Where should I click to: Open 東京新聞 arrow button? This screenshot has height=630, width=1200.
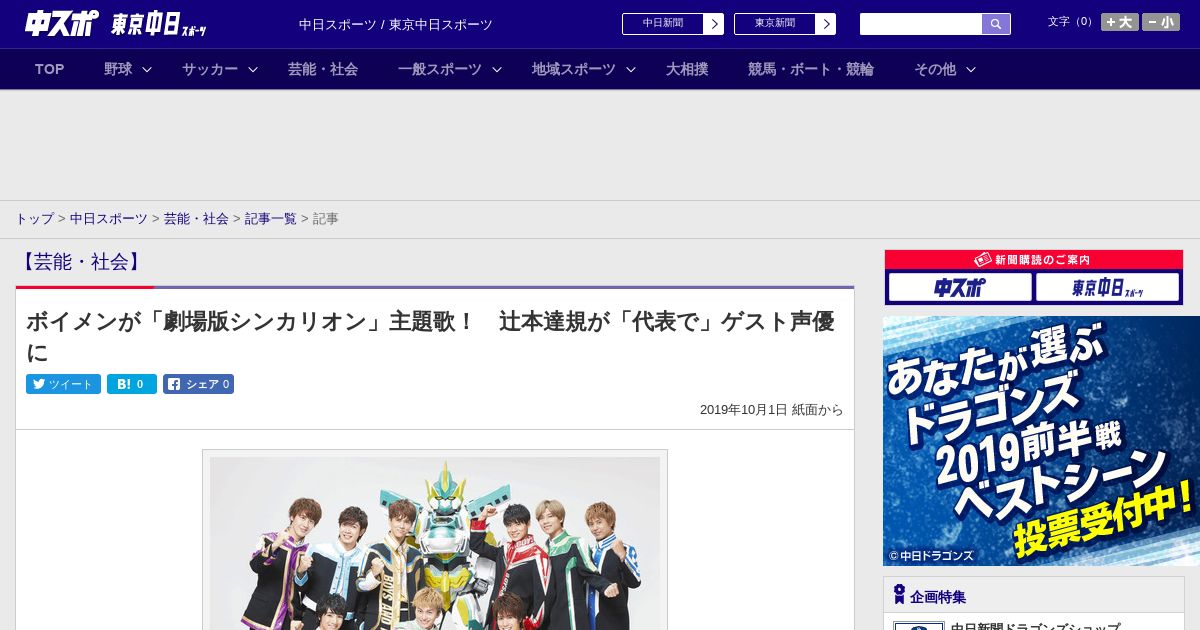click(x=826, y=24)
